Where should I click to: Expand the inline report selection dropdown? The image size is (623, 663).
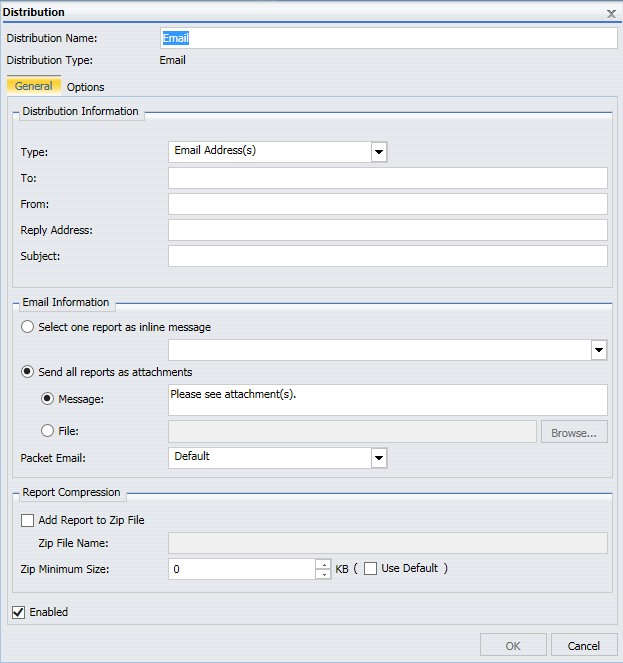point(598,350)
